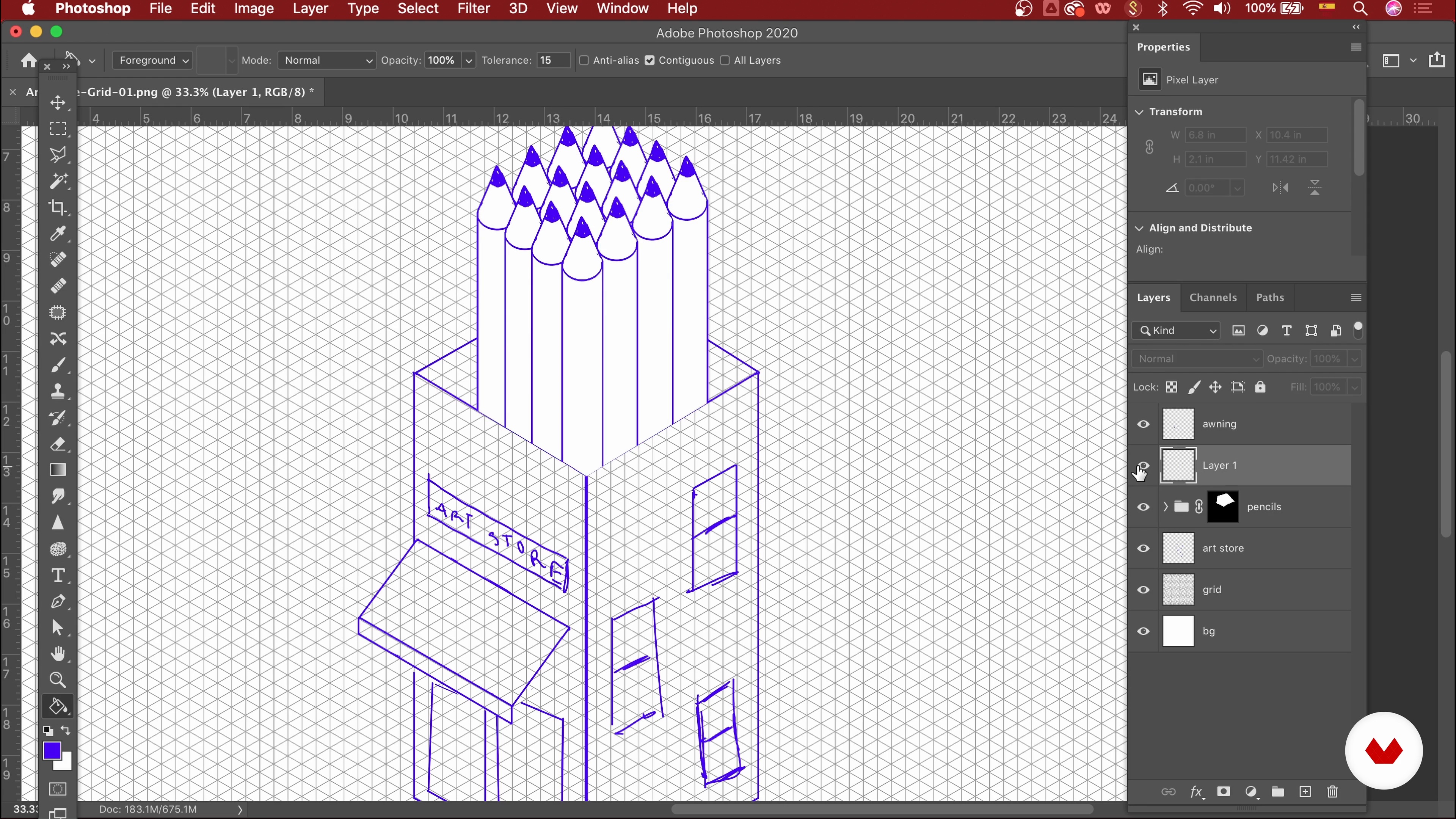Select the Gradient tool
This screenshot has height=819, width=1456.
pos(58,470)
